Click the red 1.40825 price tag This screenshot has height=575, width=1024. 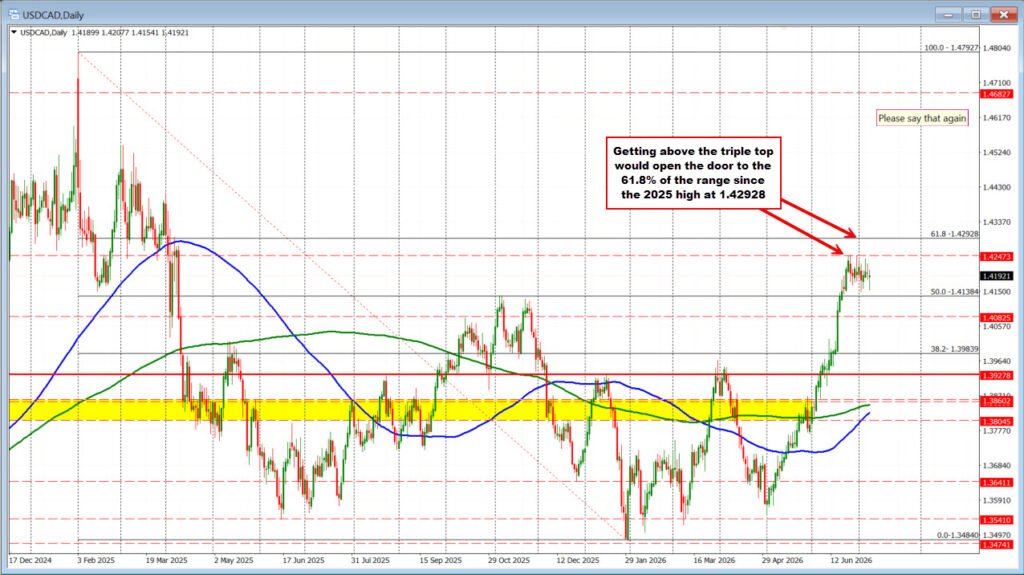[x=997, y=318]
